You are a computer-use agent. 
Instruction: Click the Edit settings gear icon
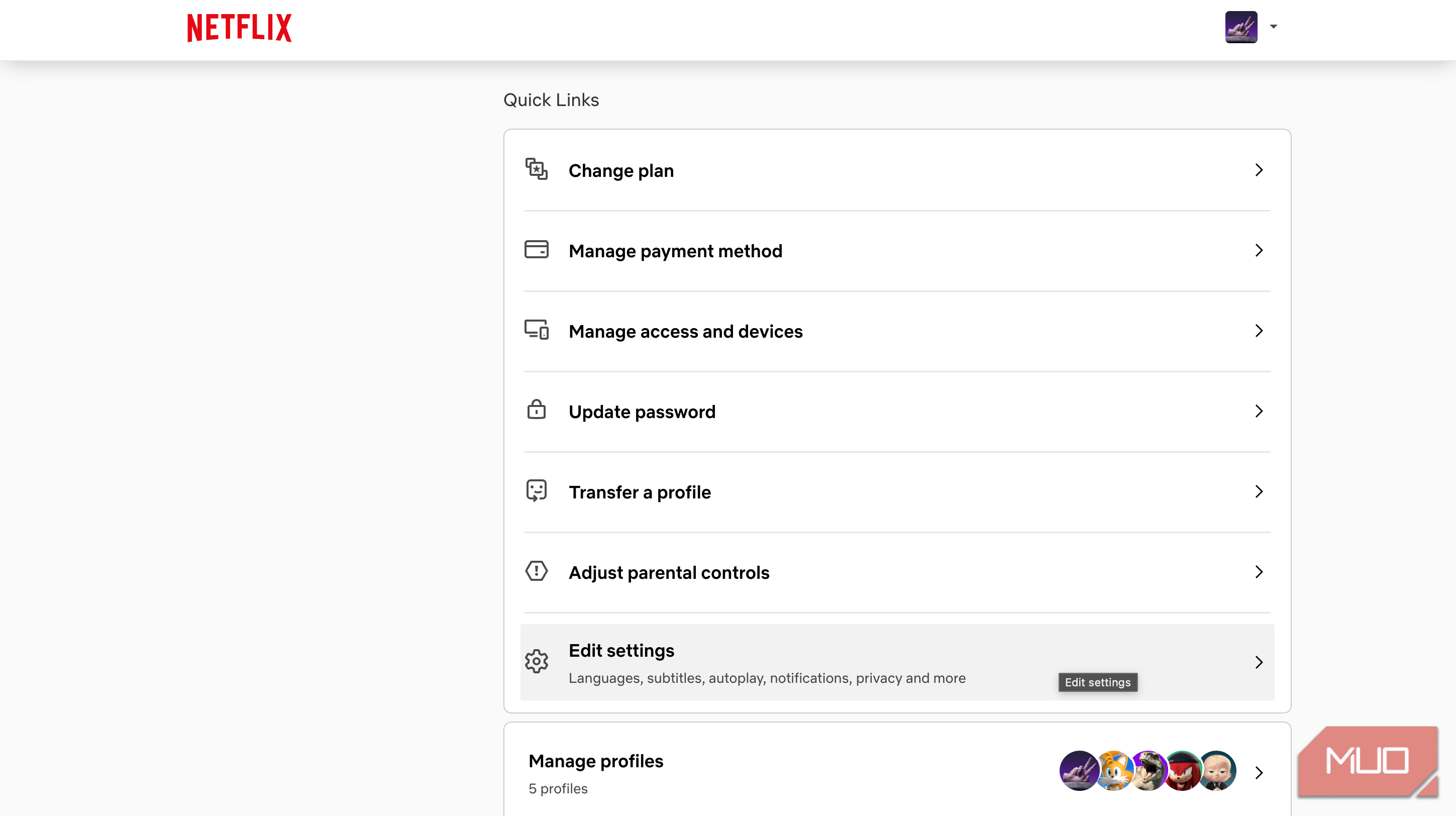tap(536, 661)
